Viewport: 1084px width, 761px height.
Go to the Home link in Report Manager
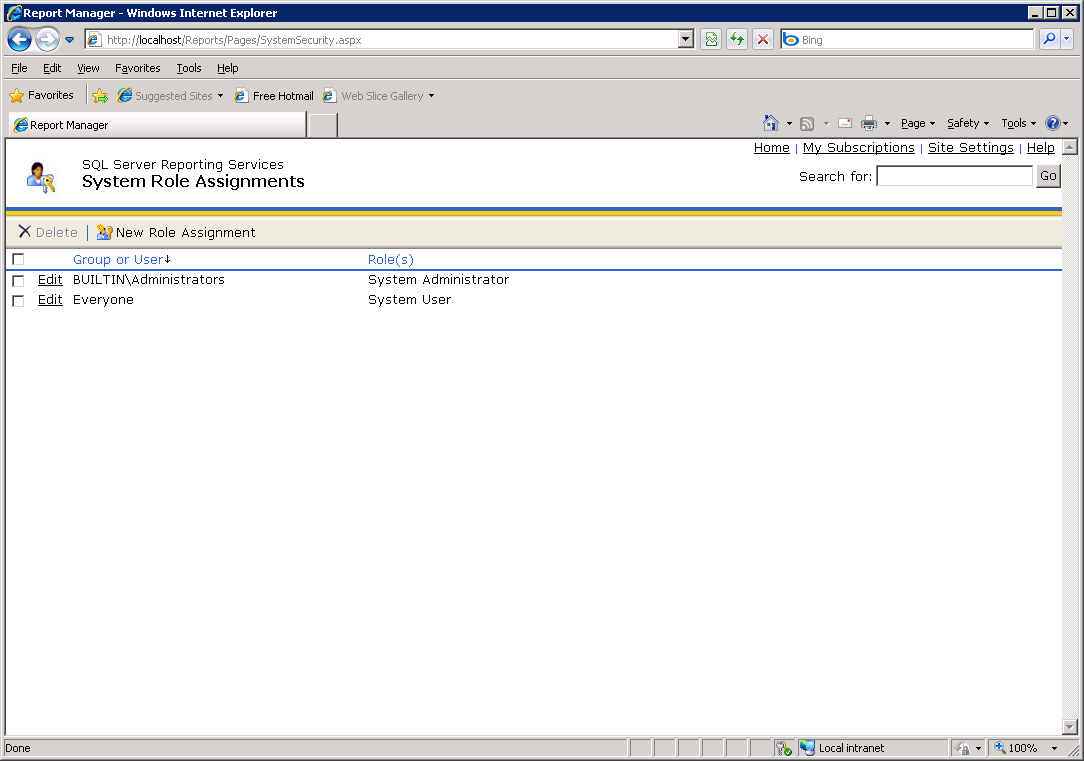coord(772,147)
